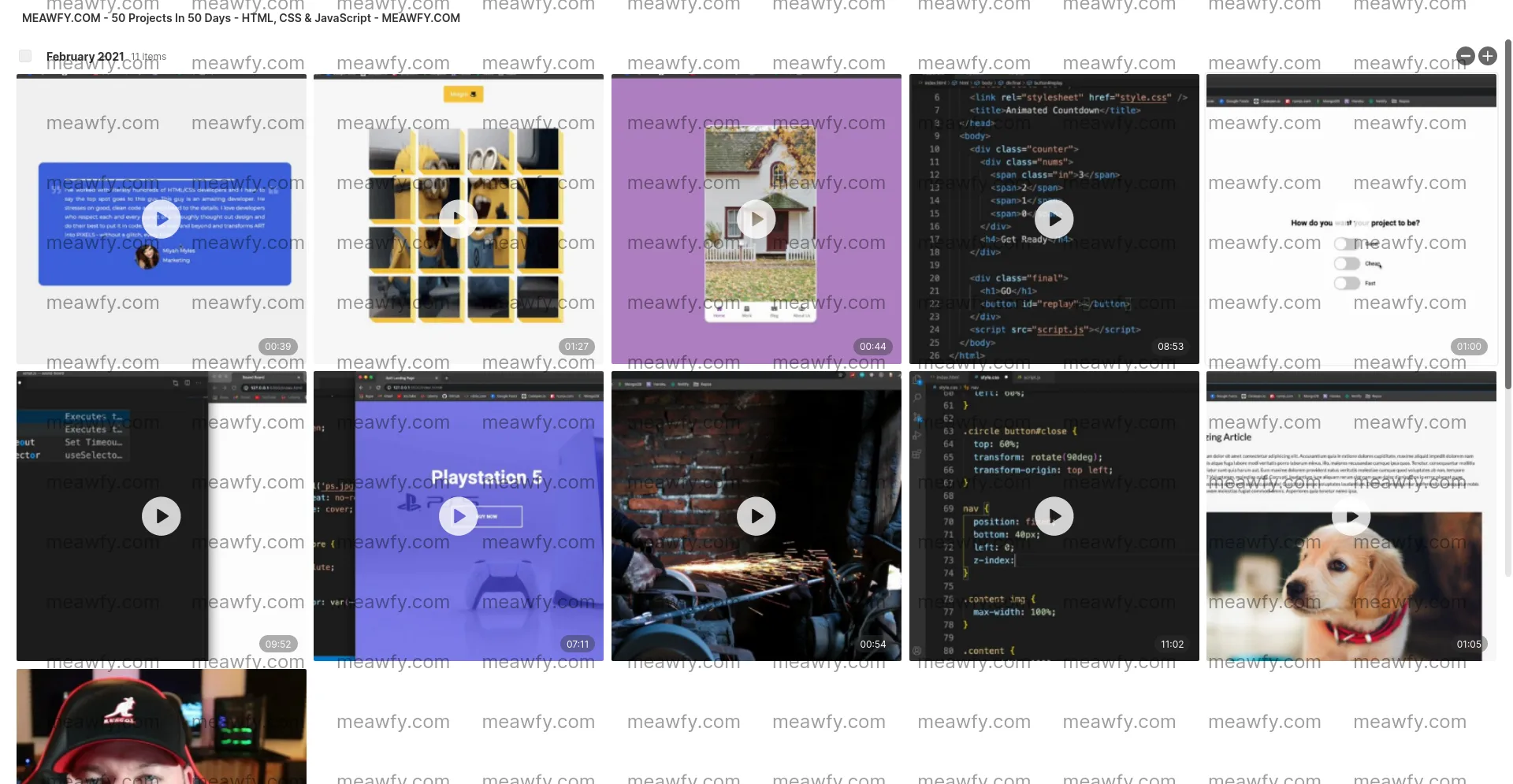
Task: Play the Playstation 5 video
Action: tap(458, 516)
